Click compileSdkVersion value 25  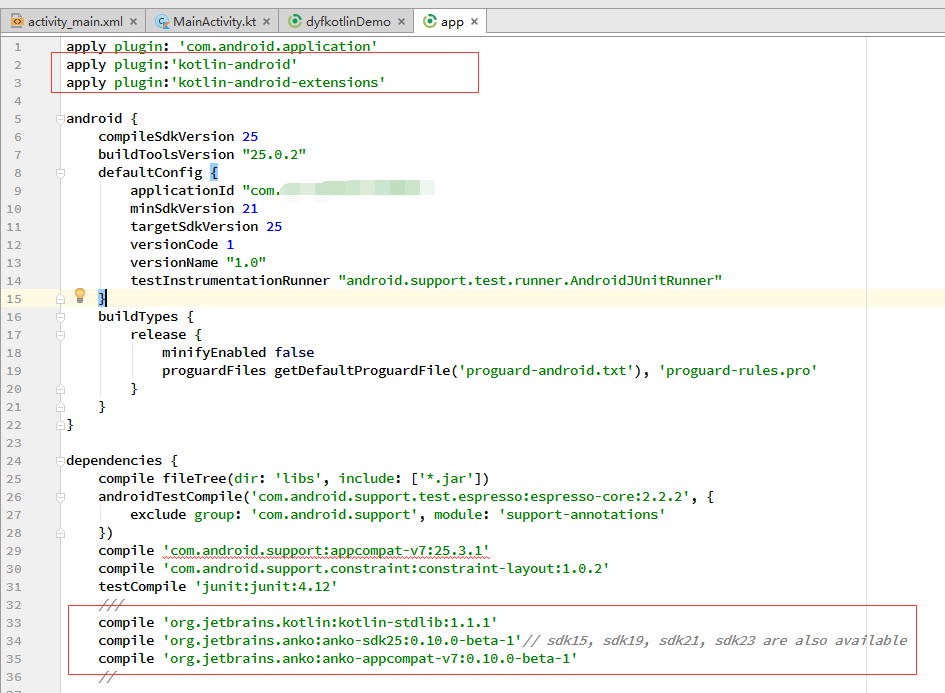250,137
